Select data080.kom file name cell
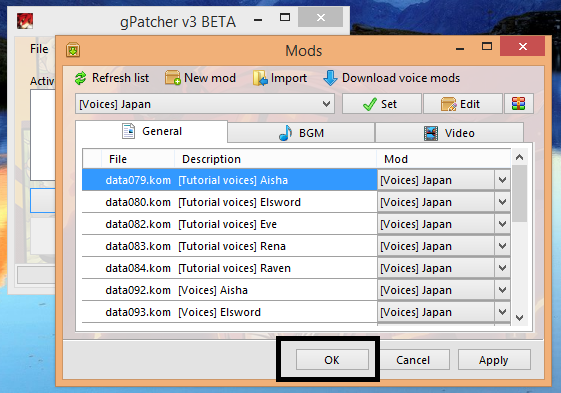 click(x=138, y=202)
